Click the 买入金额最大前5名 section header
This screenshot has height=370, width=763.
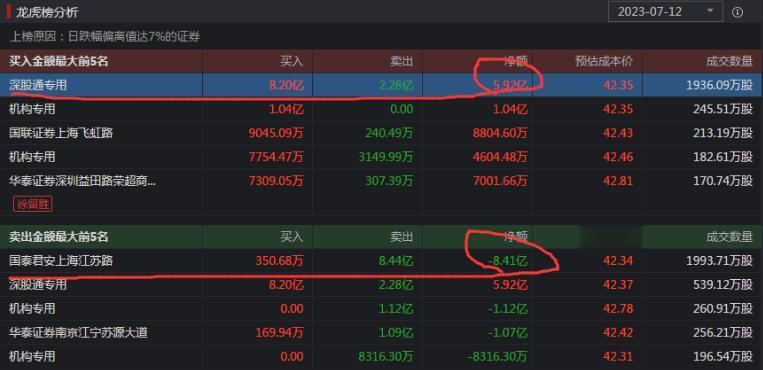58,61
